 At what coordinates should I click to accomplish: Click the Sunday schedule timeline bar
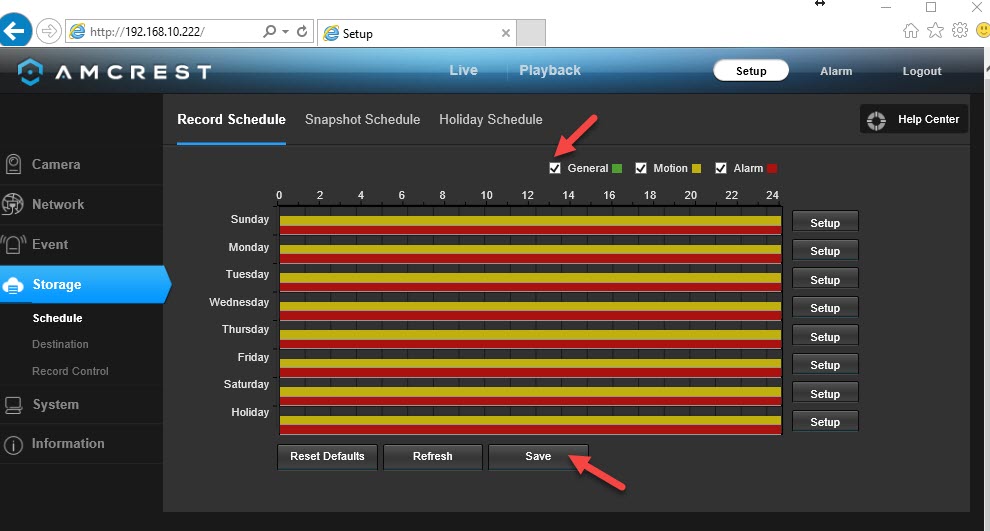[x=530, y=221]
